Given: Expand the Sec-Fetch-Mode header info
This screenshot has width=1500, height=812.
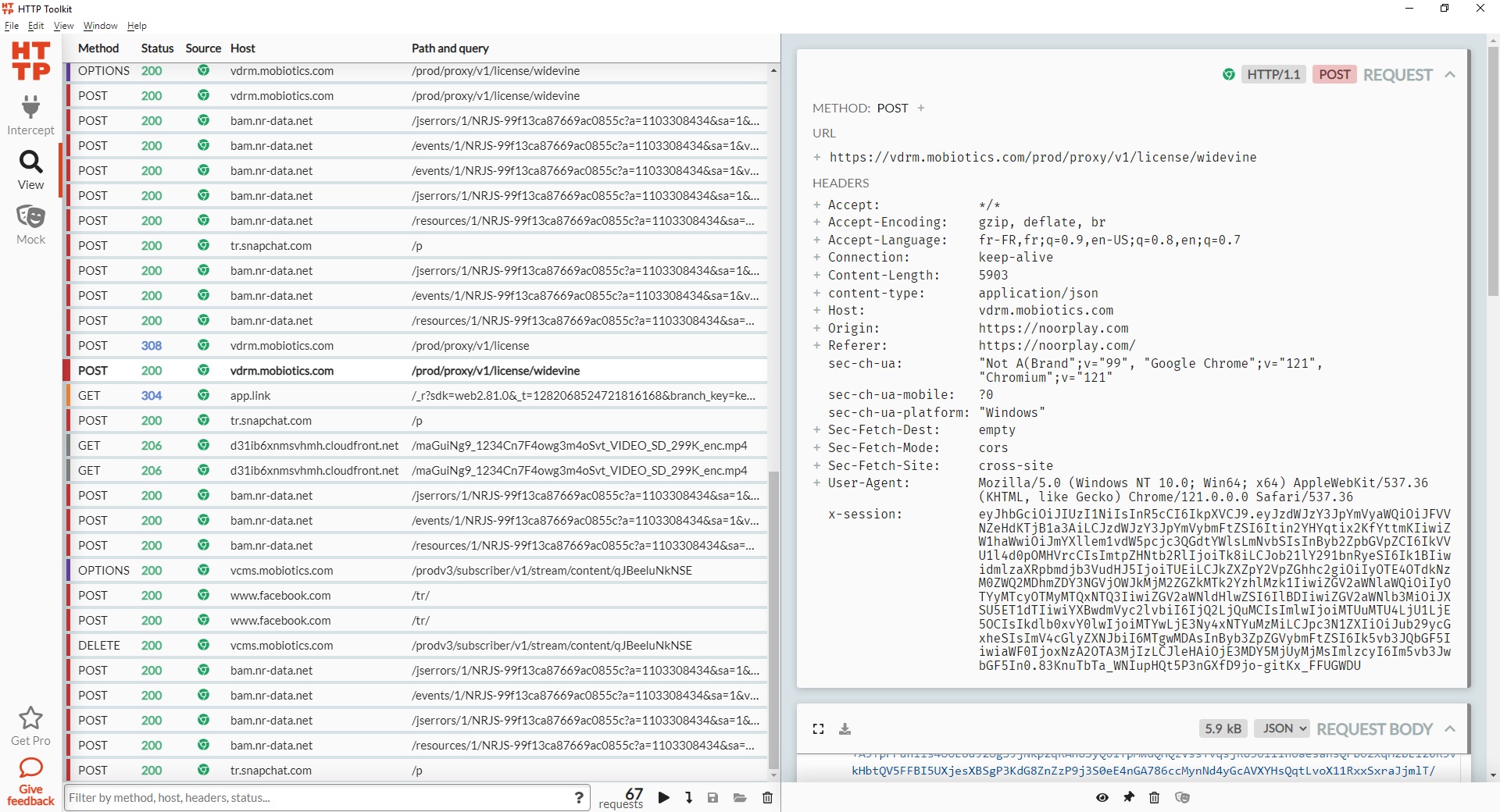Looking at the screenshot, I should pyautogui.click(x=817, y=447).
